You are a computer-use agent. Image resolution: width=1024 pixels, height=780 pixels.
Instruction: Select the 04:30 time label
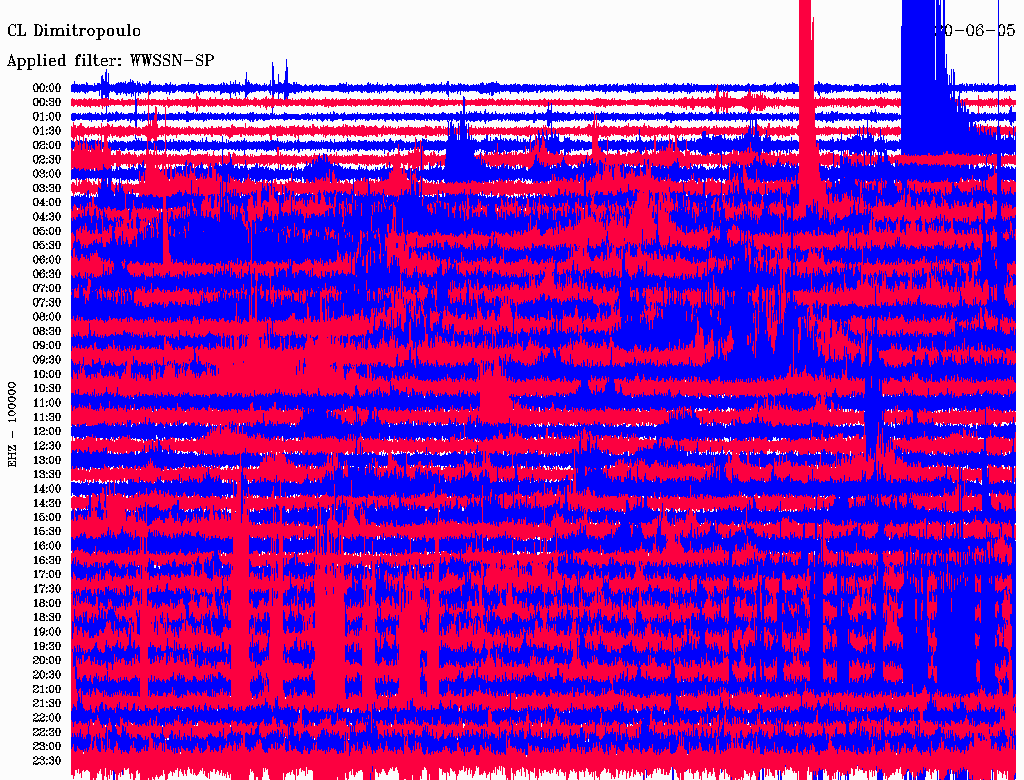47,217
